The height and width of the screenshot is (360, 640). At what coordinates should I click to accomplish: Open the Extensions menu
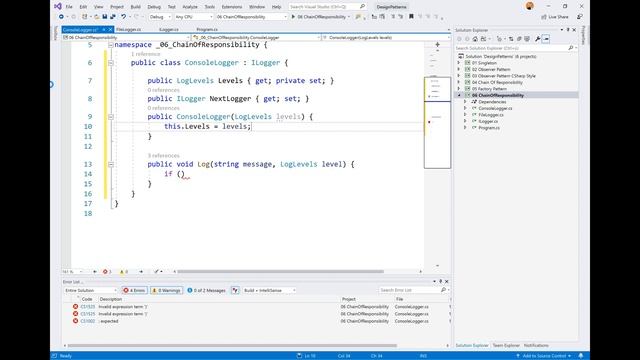point(231,7)
